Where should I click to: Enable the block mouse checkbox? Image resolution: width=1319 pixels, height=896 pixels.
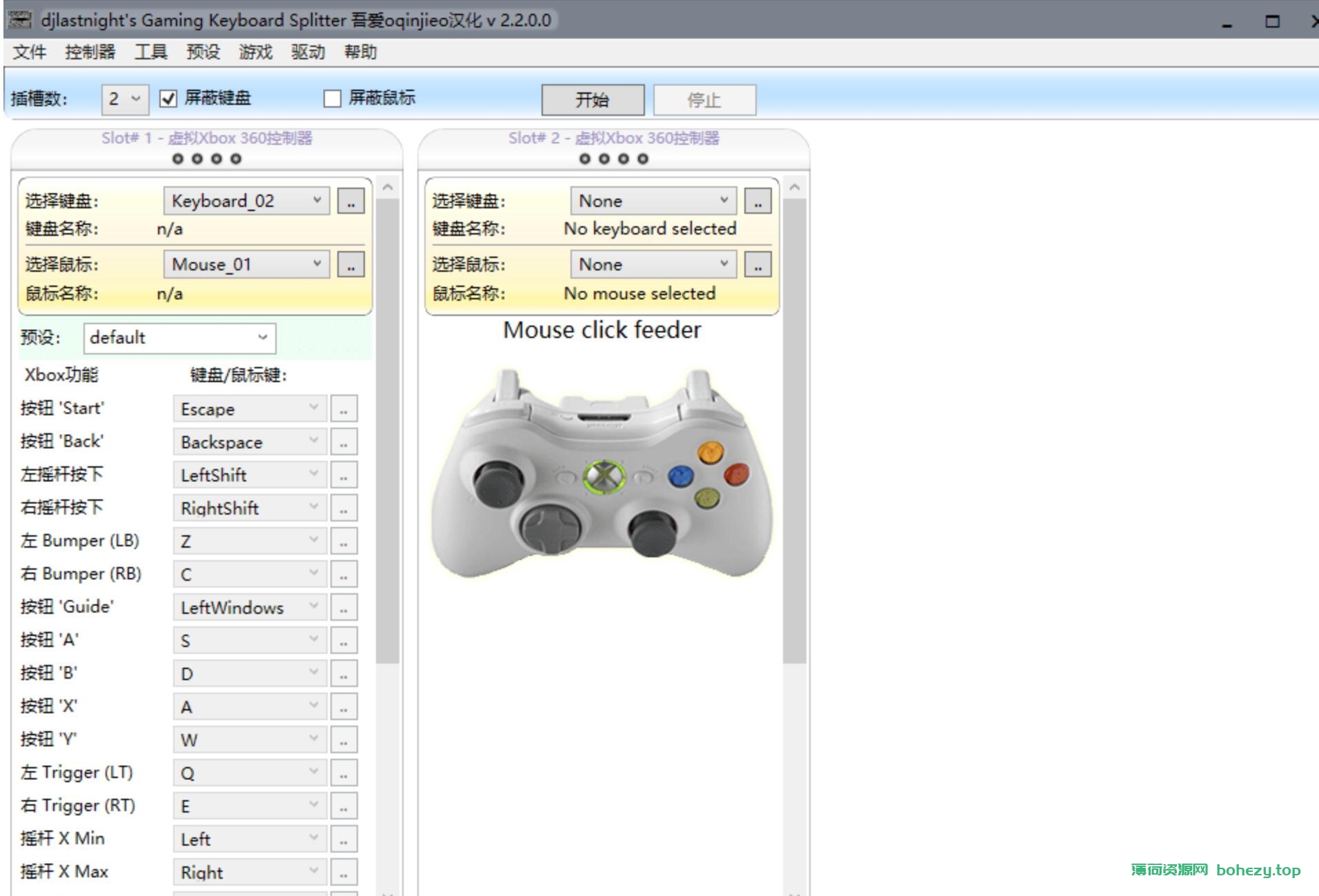tap(333, 99)
